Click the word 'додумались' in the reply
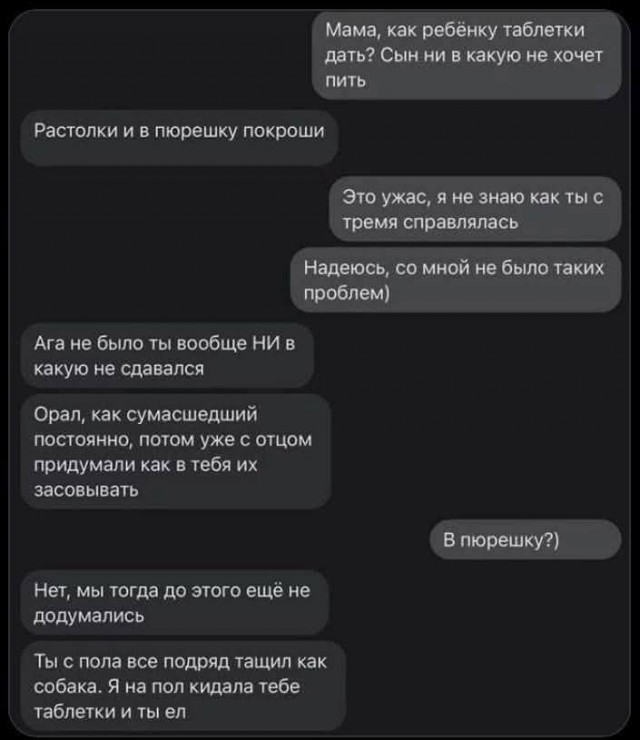640x740 pixels. coord(89,615)
